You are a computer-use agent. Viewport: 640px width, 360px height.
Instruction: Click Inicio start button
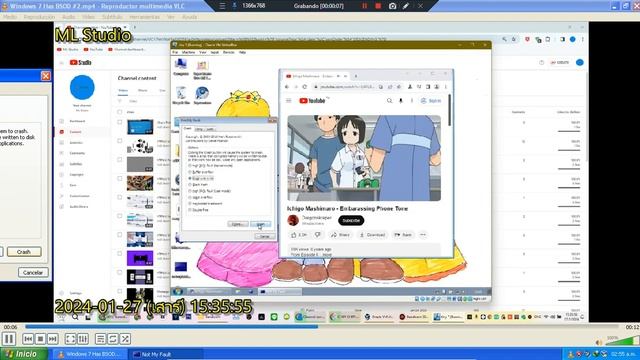coord(23,354)
